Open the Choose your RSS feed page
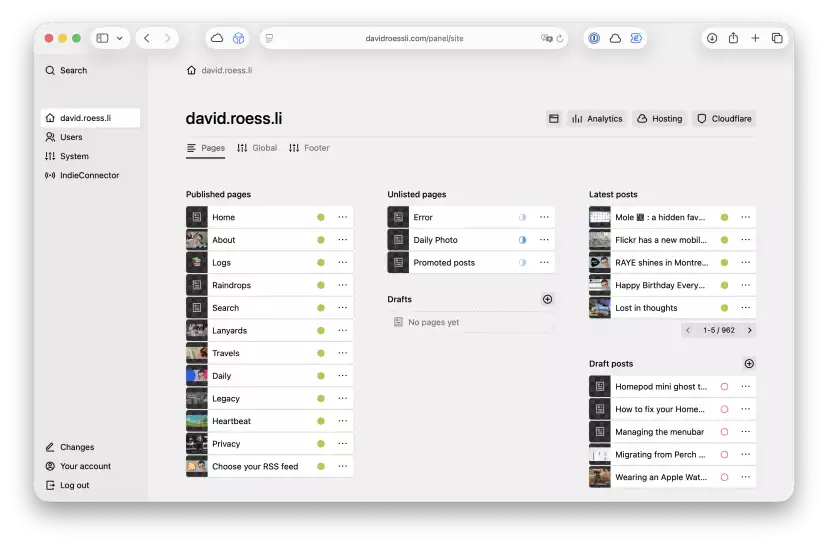 [x=269, y=466]
